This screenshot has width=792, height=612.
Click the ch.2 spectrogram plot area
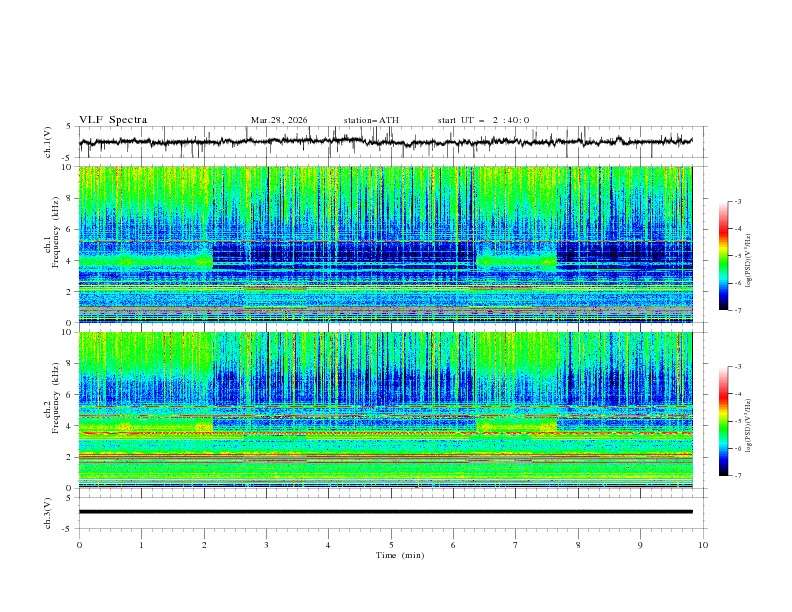[x=386, y=410]
